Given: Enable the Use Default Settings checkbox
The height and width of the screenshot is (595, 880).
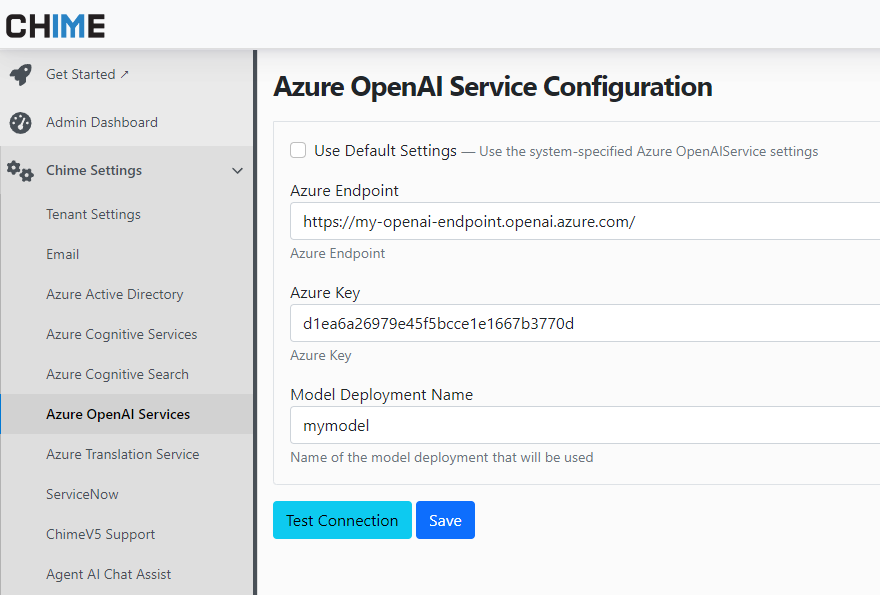Looking at the screenshot, I should (x=298, y=150).
